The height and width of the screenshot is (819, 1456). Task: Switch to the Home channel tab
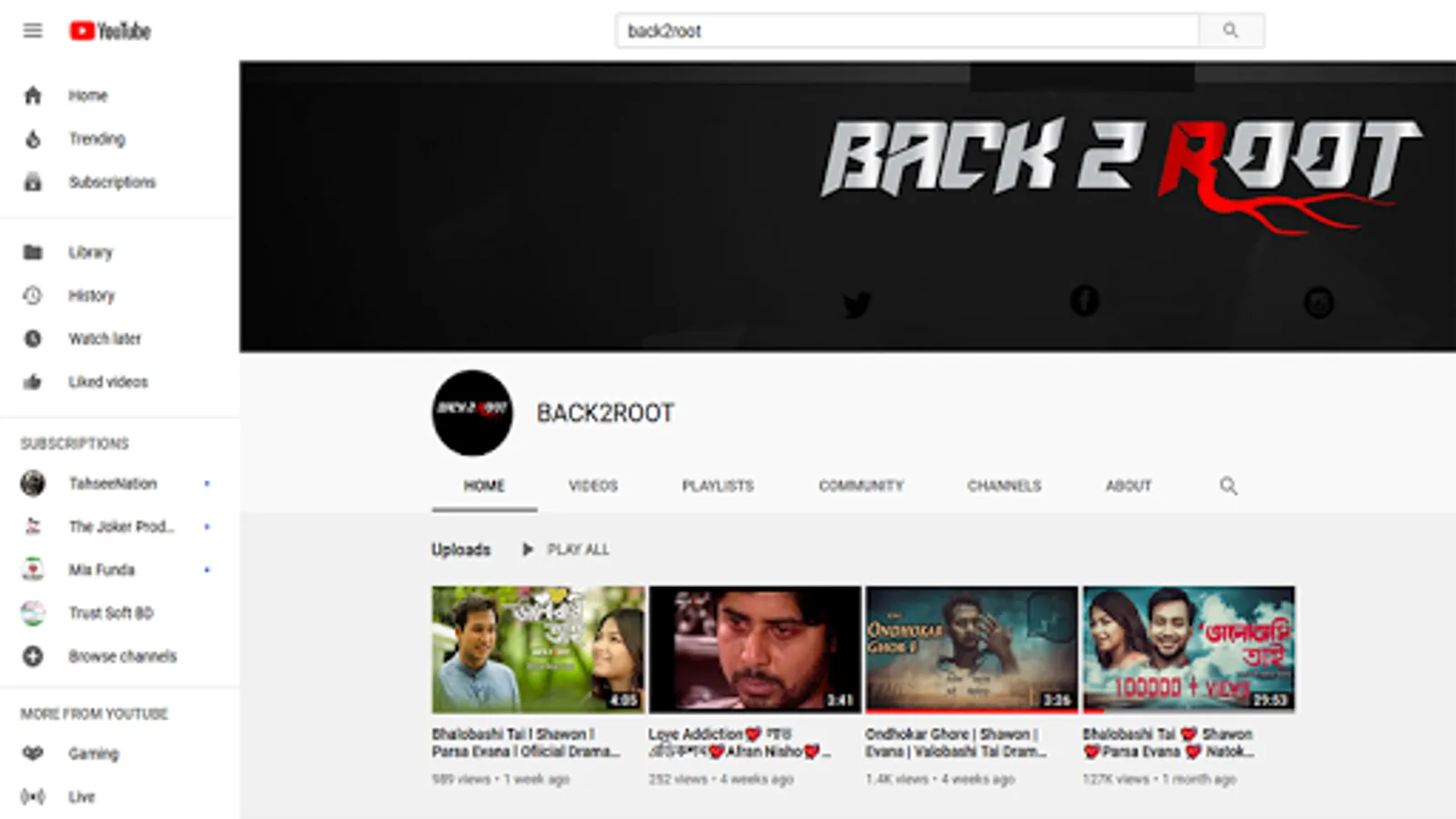pyautogui.click(x=484, y=486)
